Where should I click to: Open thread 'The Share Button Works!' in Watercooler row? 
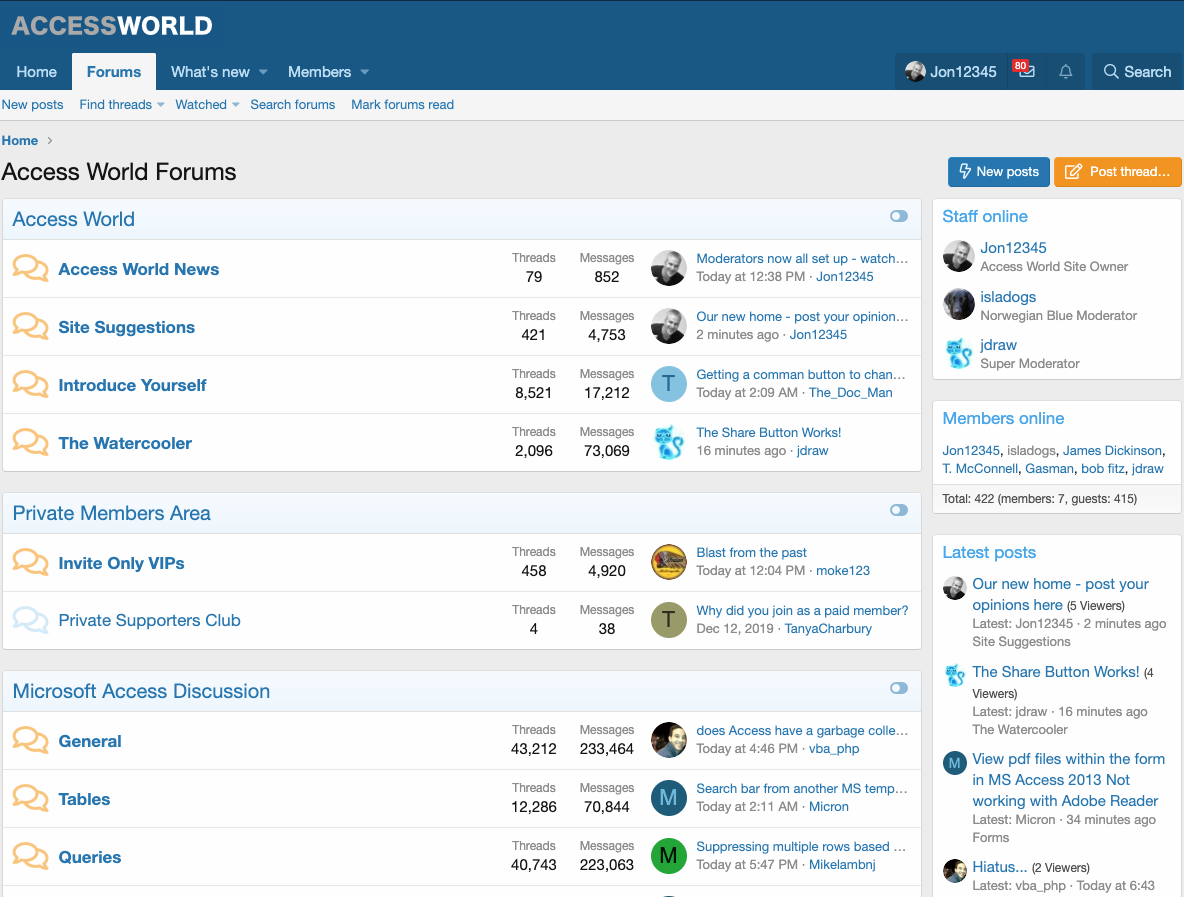pyautogui.click(x=769, y=433)
